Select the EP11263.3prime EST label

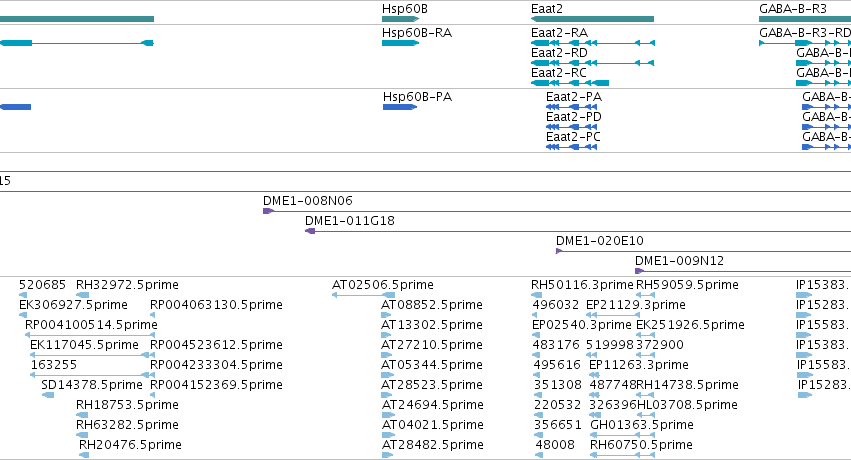(639, 365)
